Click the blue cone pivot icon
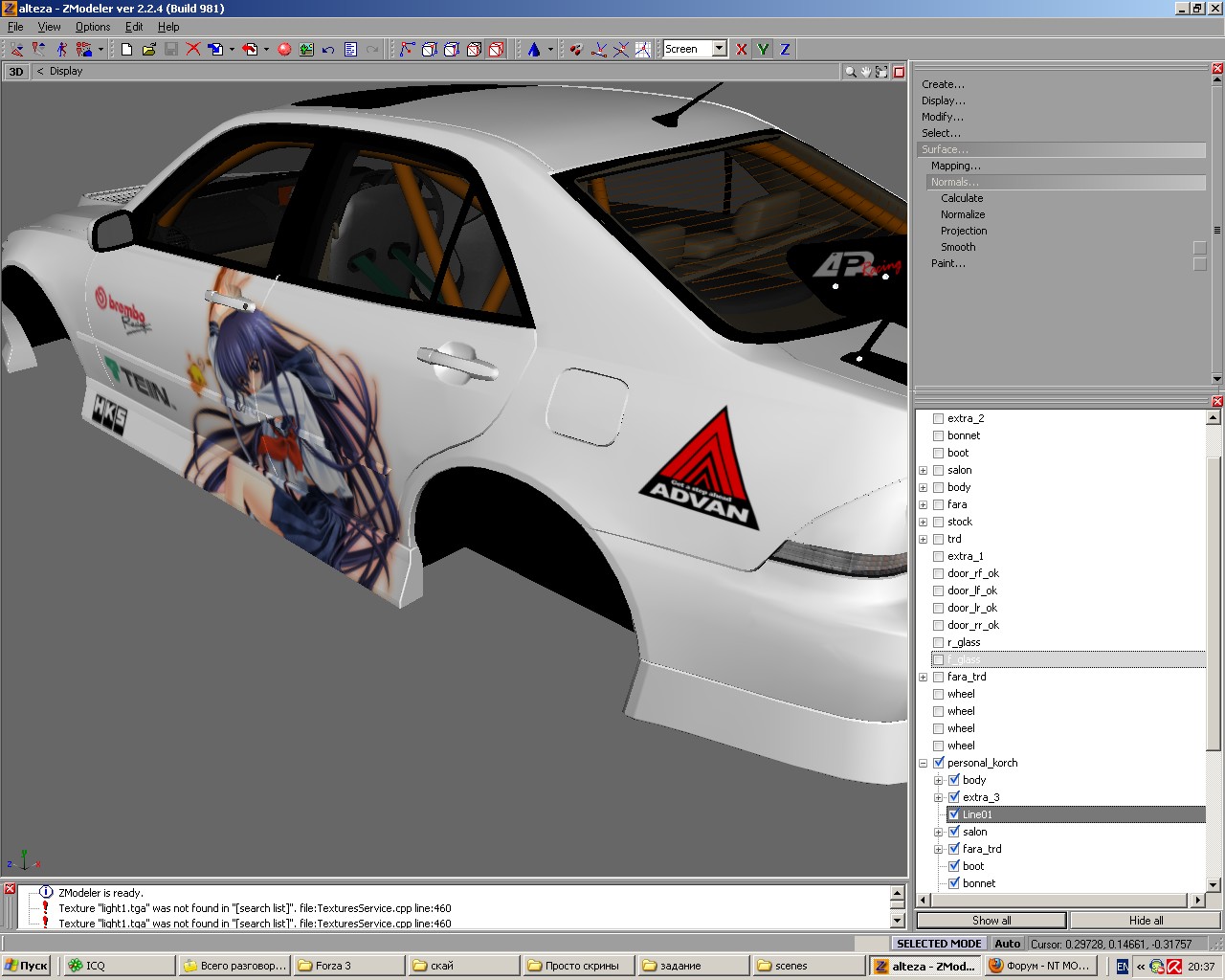This screenshot has width=1225, height=980. pos(534,49)
